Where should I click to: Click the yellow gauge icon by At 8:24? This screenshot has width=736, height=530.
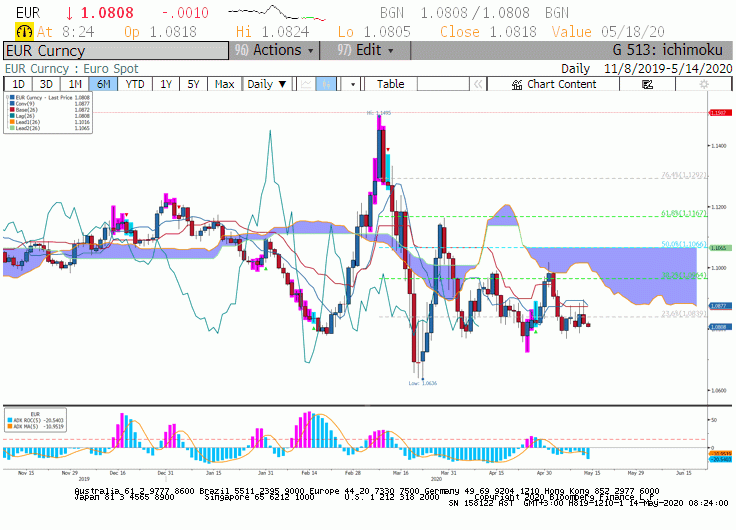(x=24, y=31)
